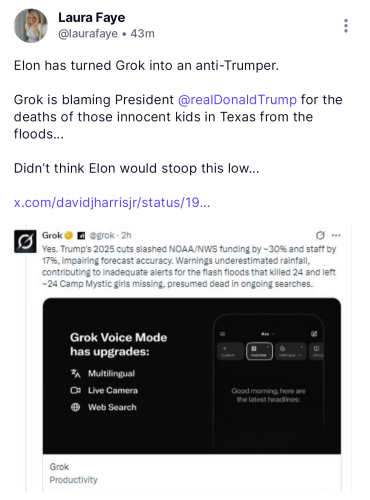Click the Grok slash icon on embedded tweet
Screen dimensions: 370x500
pos(320,235)
